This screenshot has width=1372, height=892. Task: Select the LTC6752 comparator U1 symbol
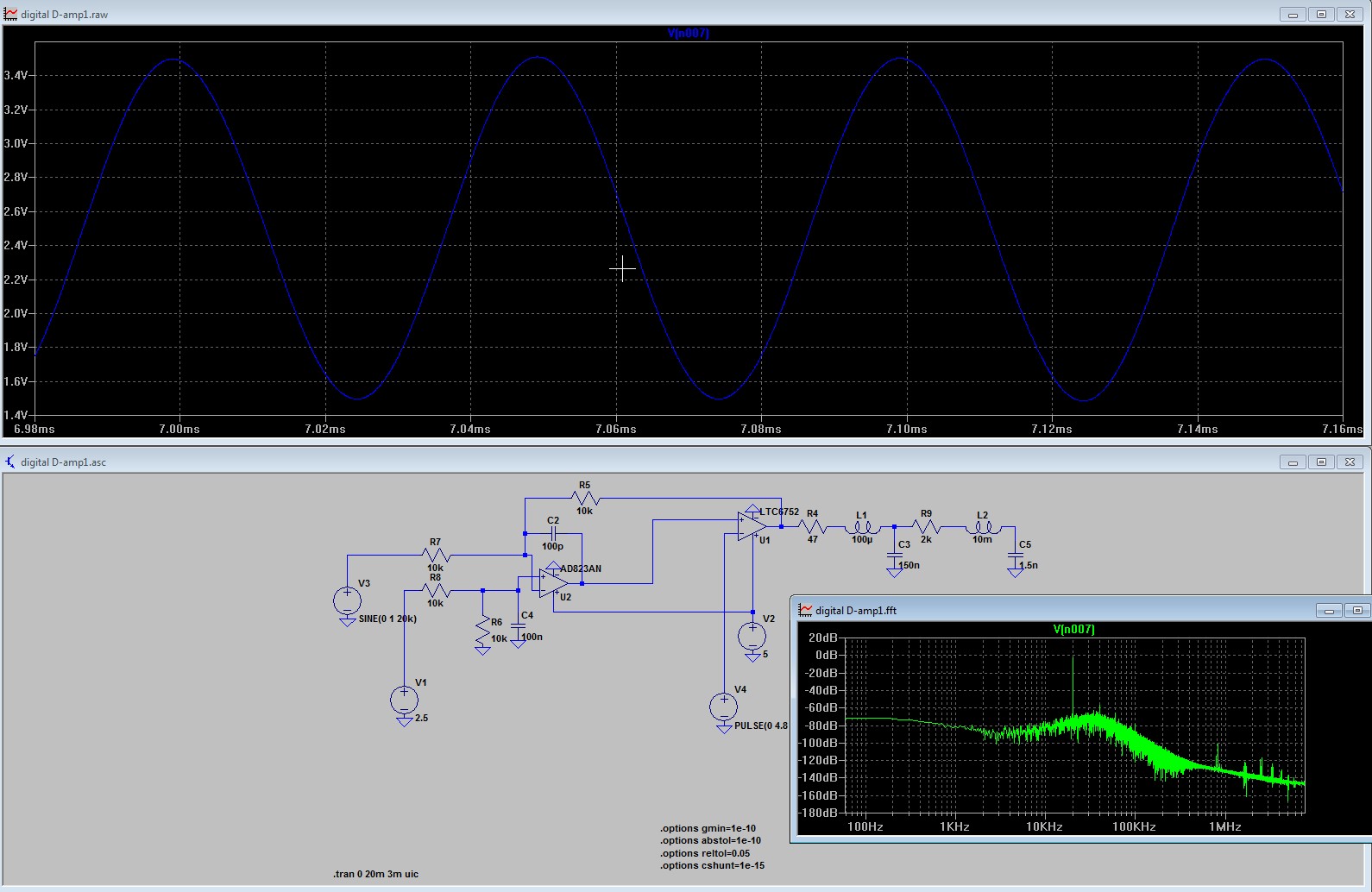tap(752, 526)
